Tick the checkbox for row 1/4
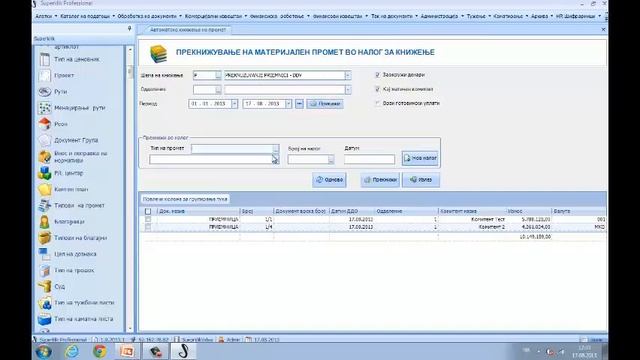Viewport: 640px width, 360px height. click(x=148, y=227)
